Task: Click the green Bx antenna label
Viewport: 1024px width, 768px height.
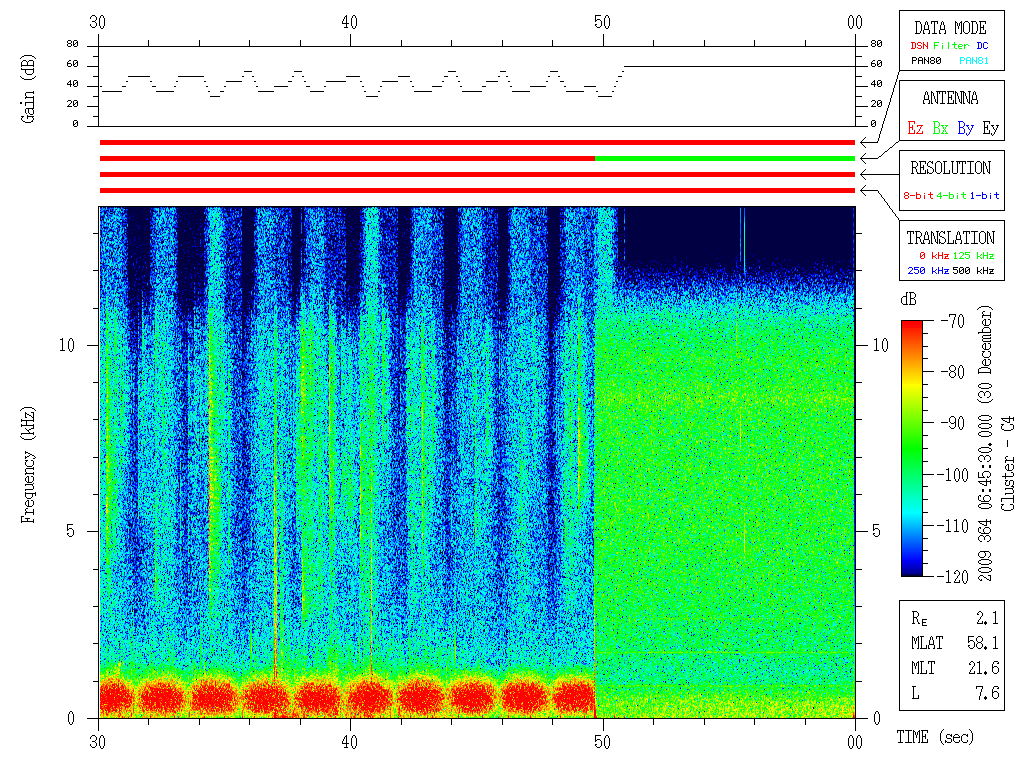Action: click(x=940, y=128)
